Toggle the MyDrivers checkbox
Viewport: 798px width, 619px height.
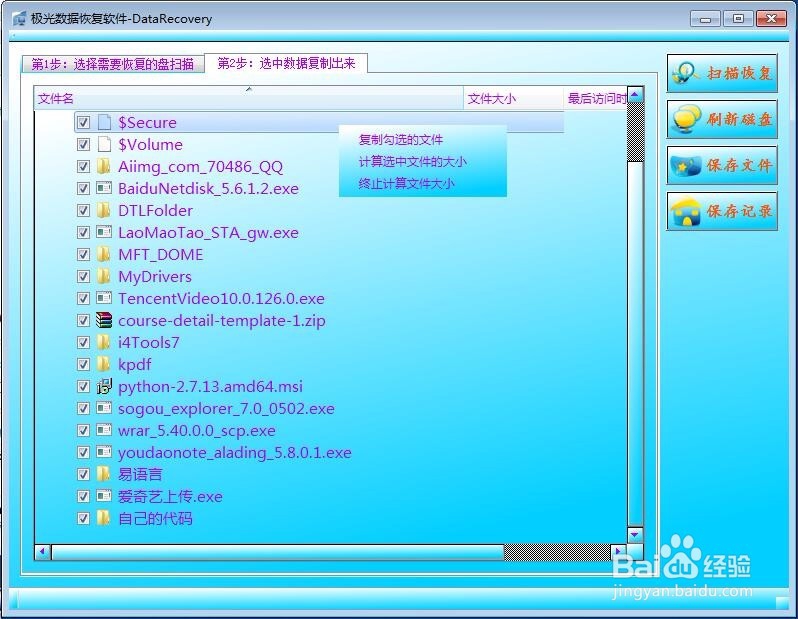pyautogui.click(x=83, y=276)
